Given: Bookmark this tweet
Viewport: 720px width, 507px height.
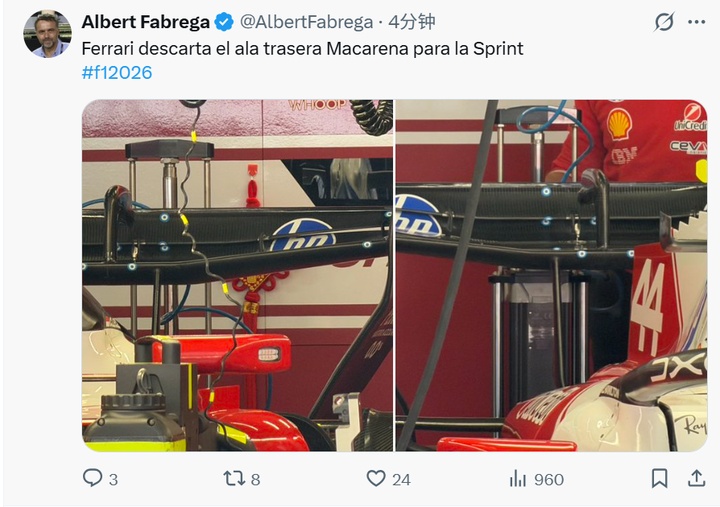Looking at the screenshot, I should pyautogui.click(x=659, y=478).
